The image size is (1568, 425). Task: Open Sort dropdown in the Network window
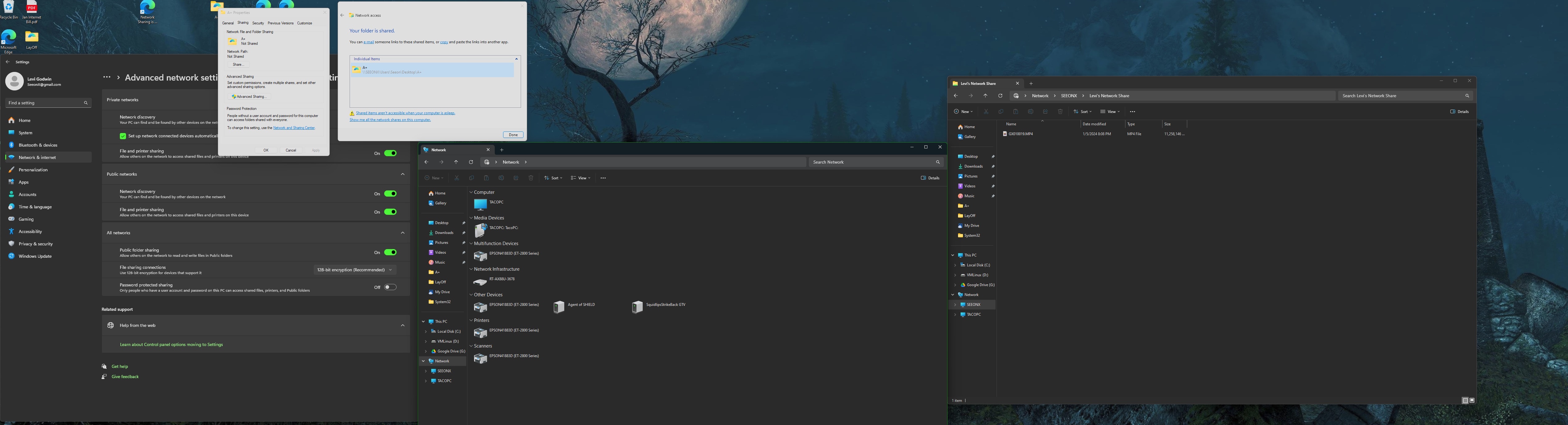pos(553,178)
